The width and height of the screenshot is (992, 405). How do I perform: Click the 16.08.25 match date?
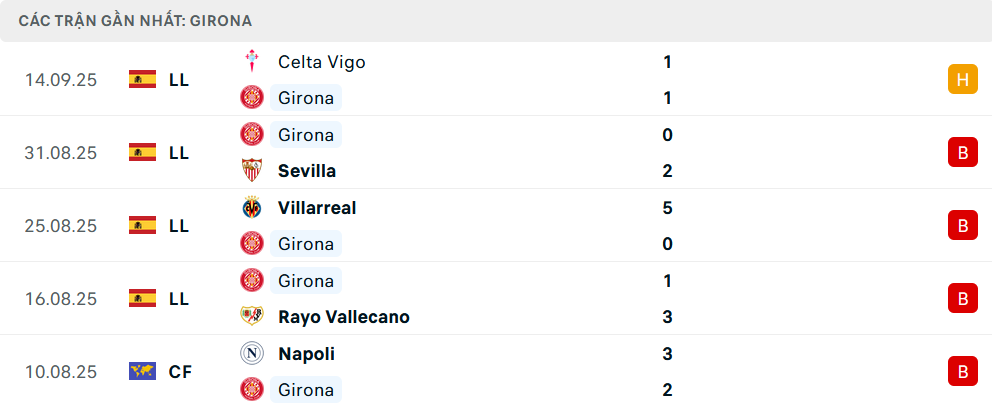point(61,299)
